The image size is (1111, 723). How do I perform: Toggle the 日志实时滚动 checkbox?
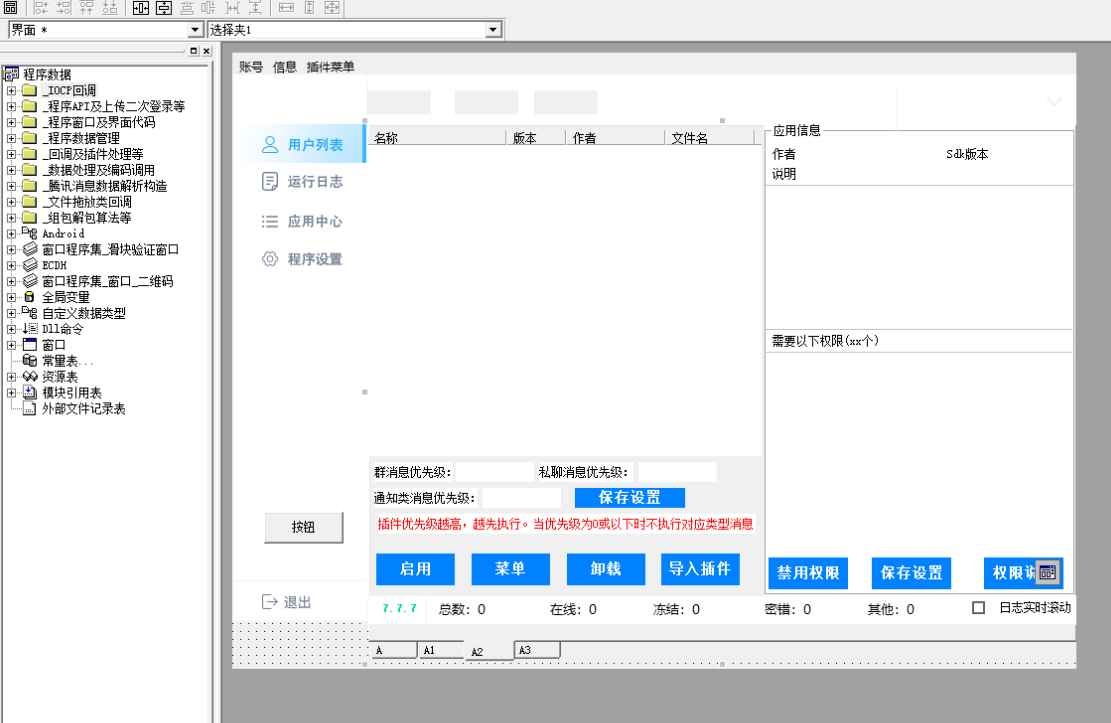click(979, 608)
